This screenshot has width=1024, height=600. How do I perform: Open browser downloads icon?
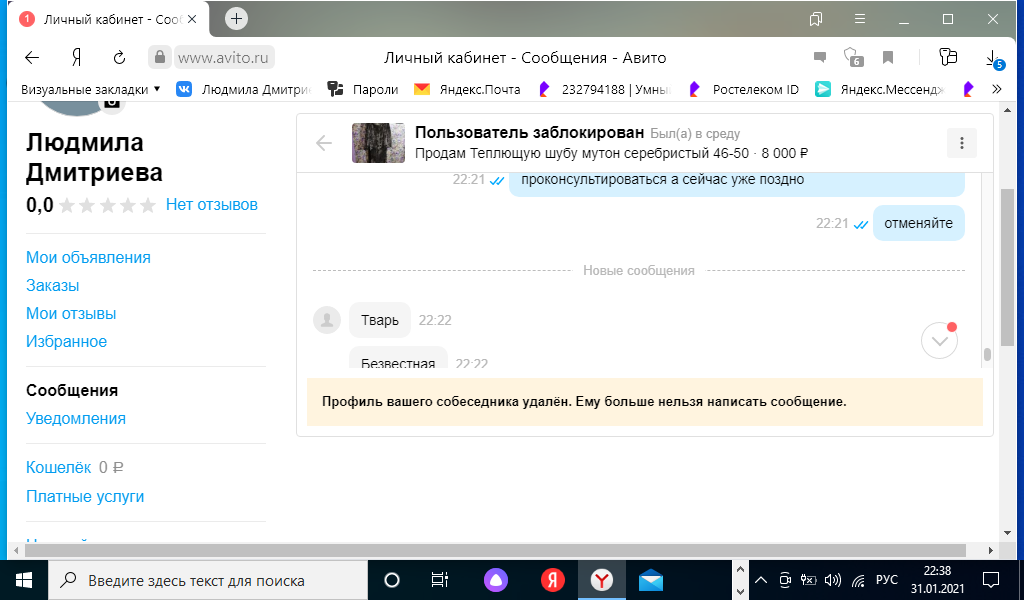point(992,57)
